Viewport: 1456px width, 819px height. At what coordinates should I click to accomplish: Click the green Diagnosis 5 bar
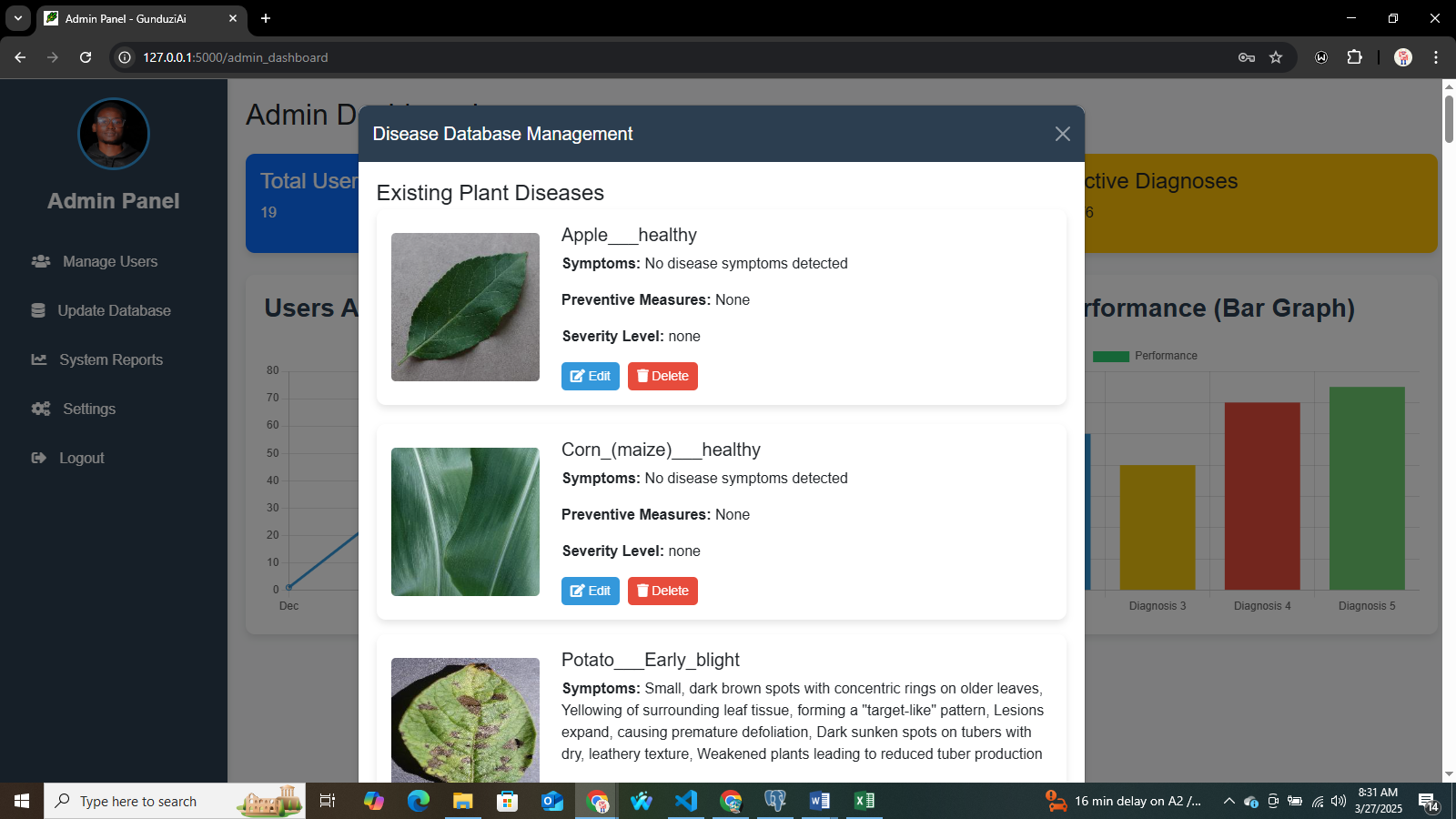tap(1367, 489)
